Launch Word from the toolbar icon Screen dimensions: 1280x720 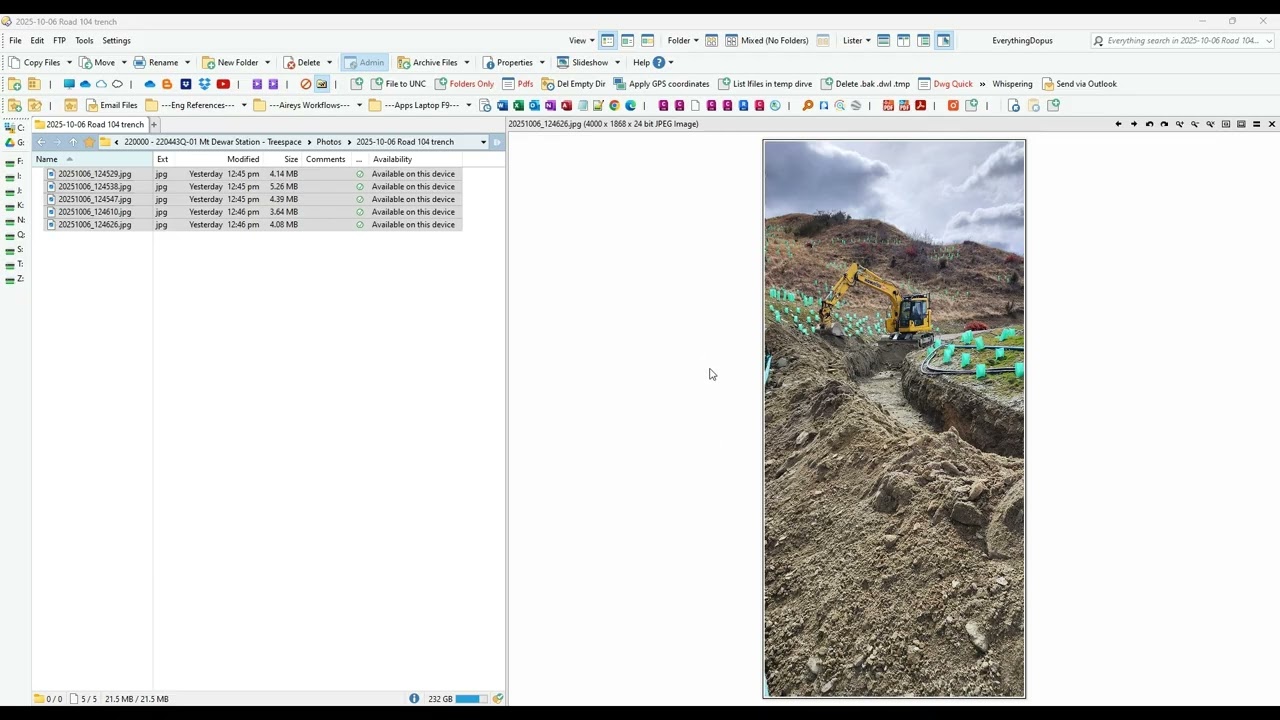[502, 105]
